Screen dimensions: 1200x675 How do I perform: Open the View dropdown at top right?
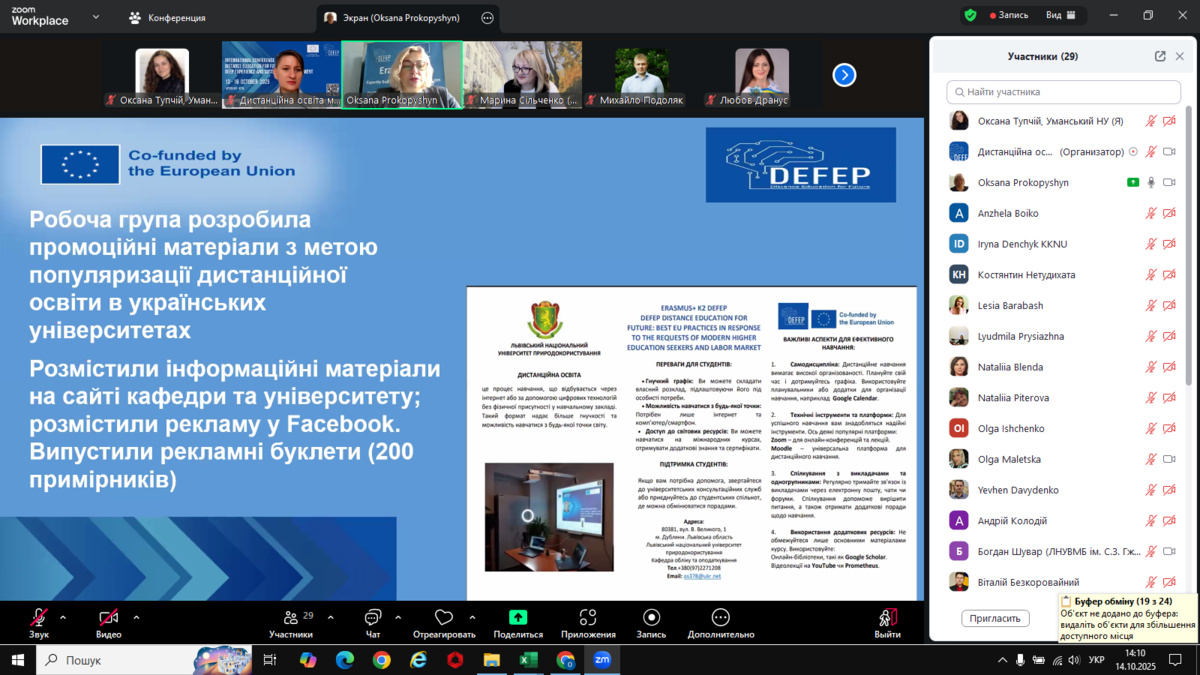click(1060, 16)
